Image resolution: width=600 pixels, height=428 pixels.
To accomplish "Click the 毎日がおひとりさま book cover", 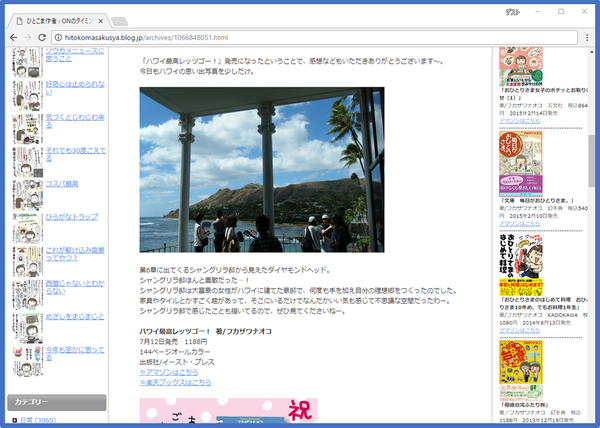I will 521,164.
